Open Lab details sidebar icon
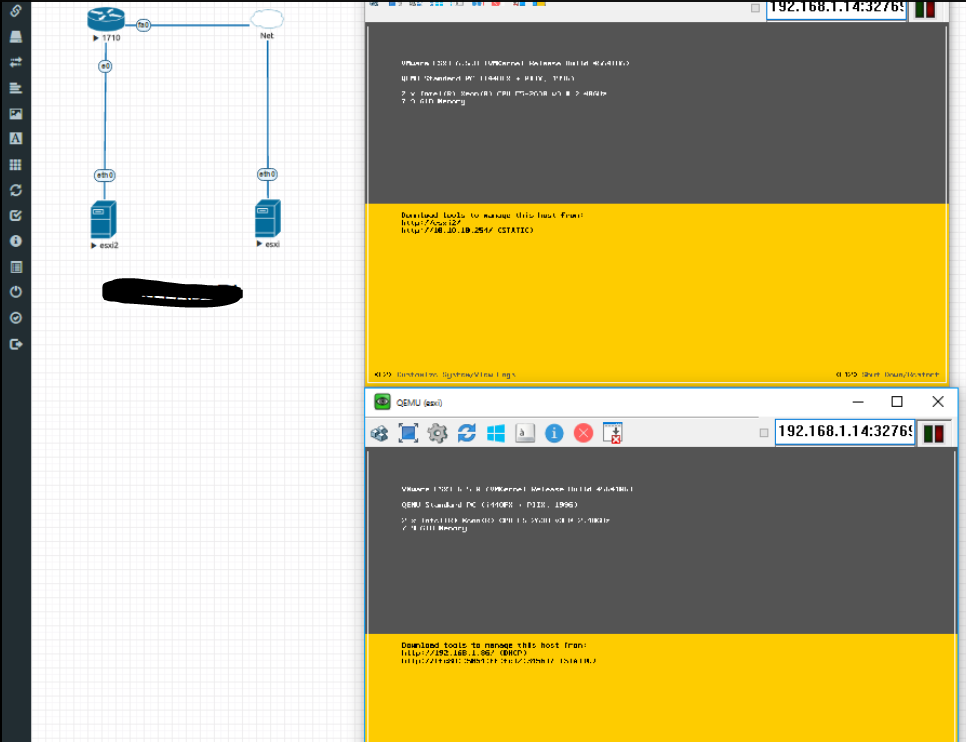 [x=16, y=267]
